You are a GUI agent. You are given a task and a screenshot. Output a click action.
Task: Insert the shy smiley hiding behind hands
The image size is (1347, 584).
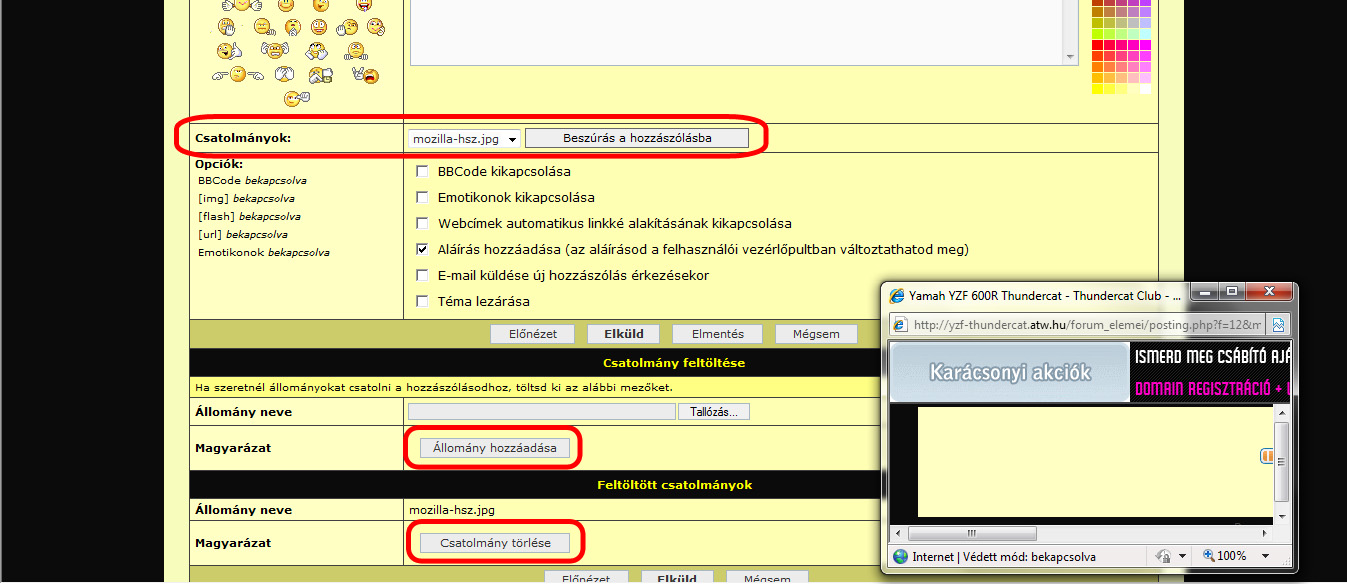point(316,51)
